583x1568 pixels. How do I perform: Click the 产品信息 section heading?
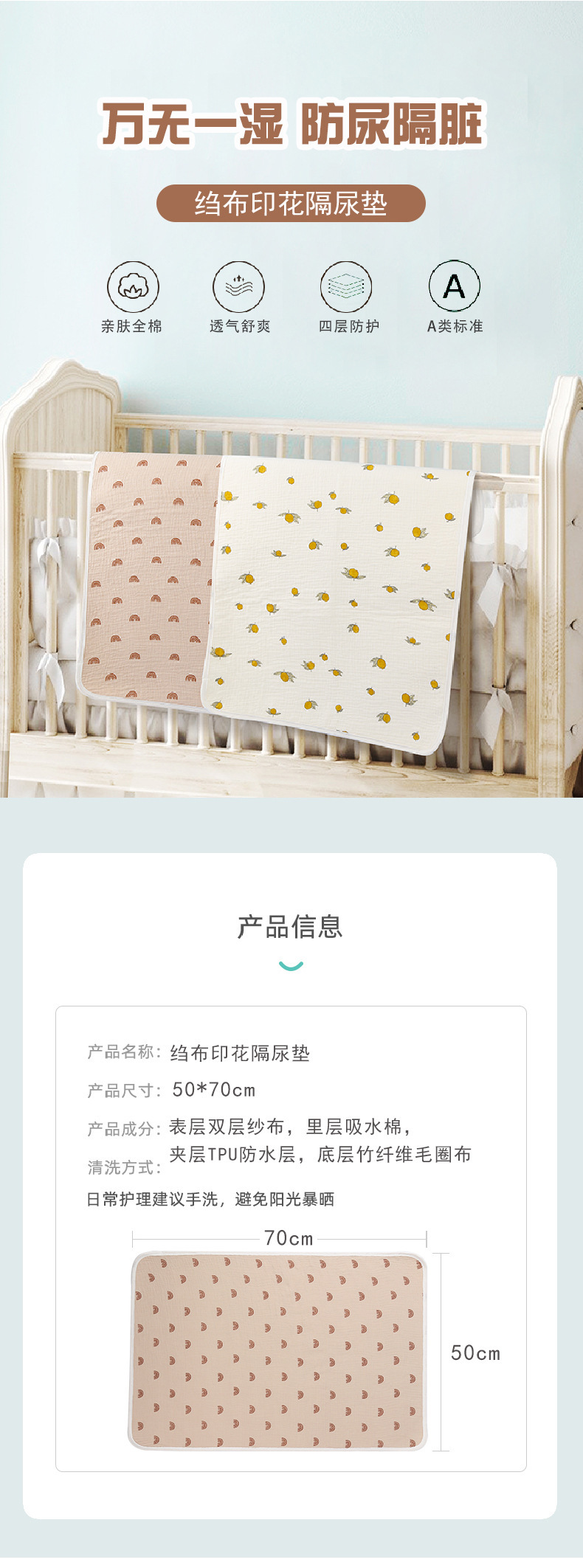tap(291, 926)
